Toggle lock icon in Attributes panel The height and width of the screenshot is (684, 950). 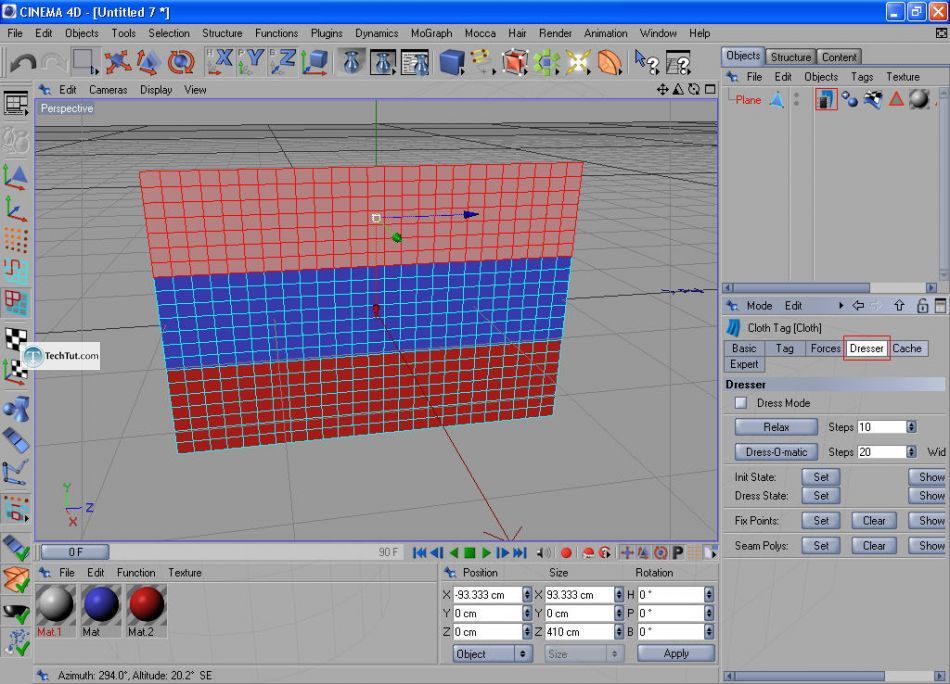point(922,305)
